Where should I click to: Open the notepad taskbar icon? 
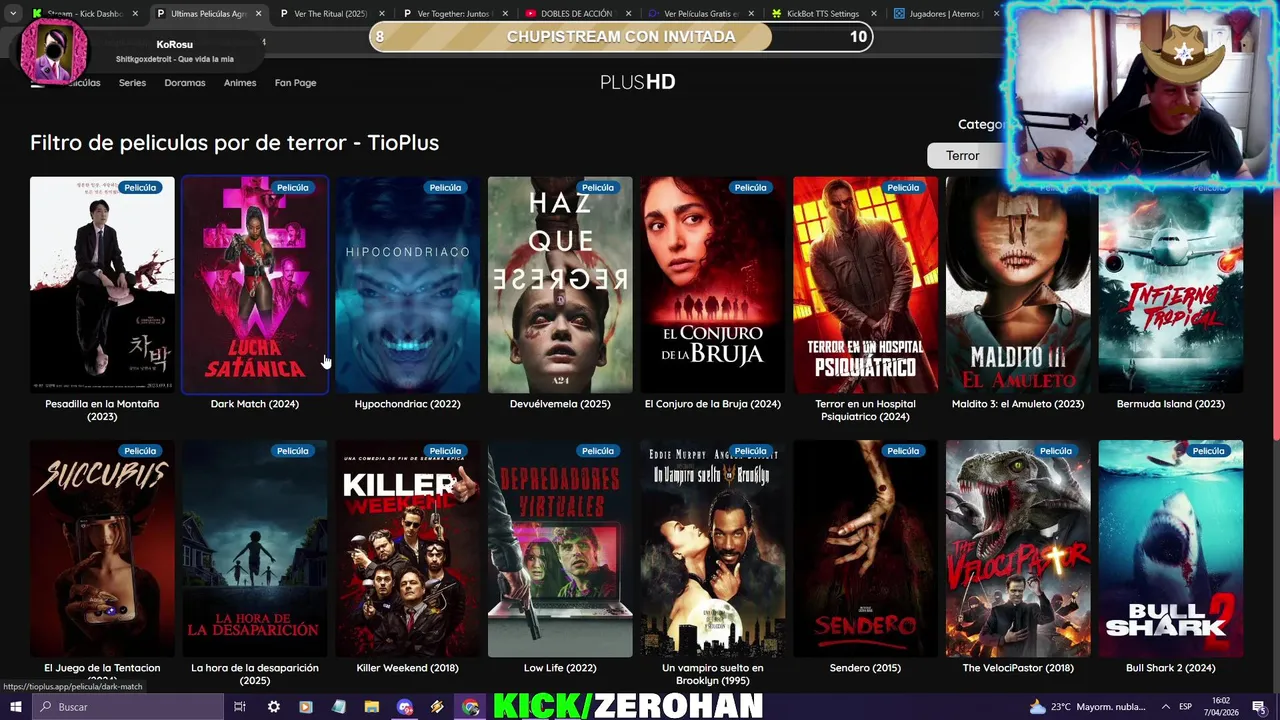click(339, 706)
